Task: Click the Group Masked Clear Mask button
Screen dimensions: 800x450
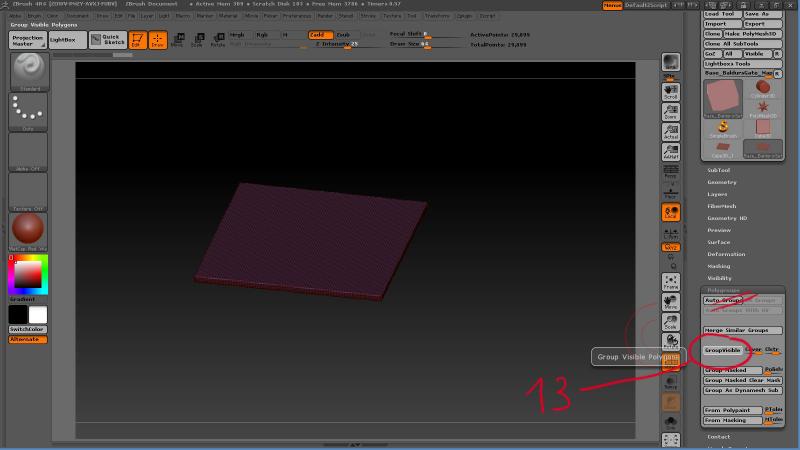Action: coord(742,380)
